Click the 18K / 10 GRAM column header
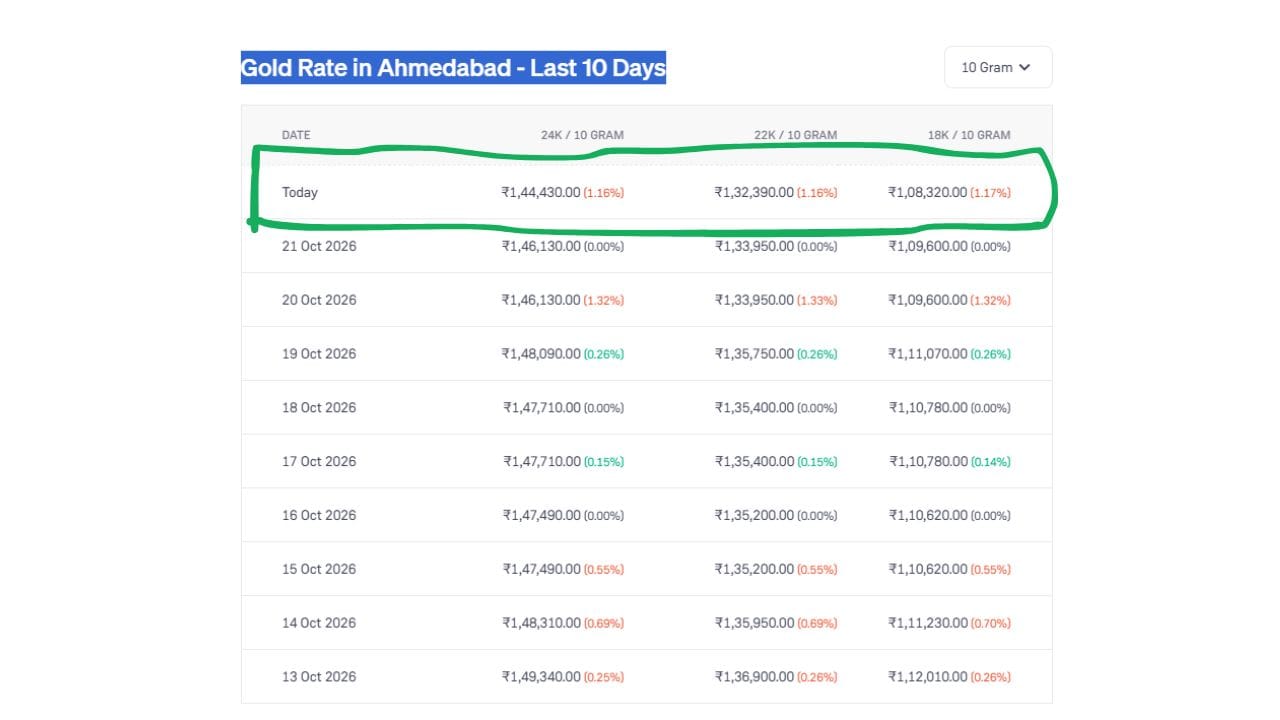Image resolution: width=1280 pixels, height=720 pixels. [969, 135]
